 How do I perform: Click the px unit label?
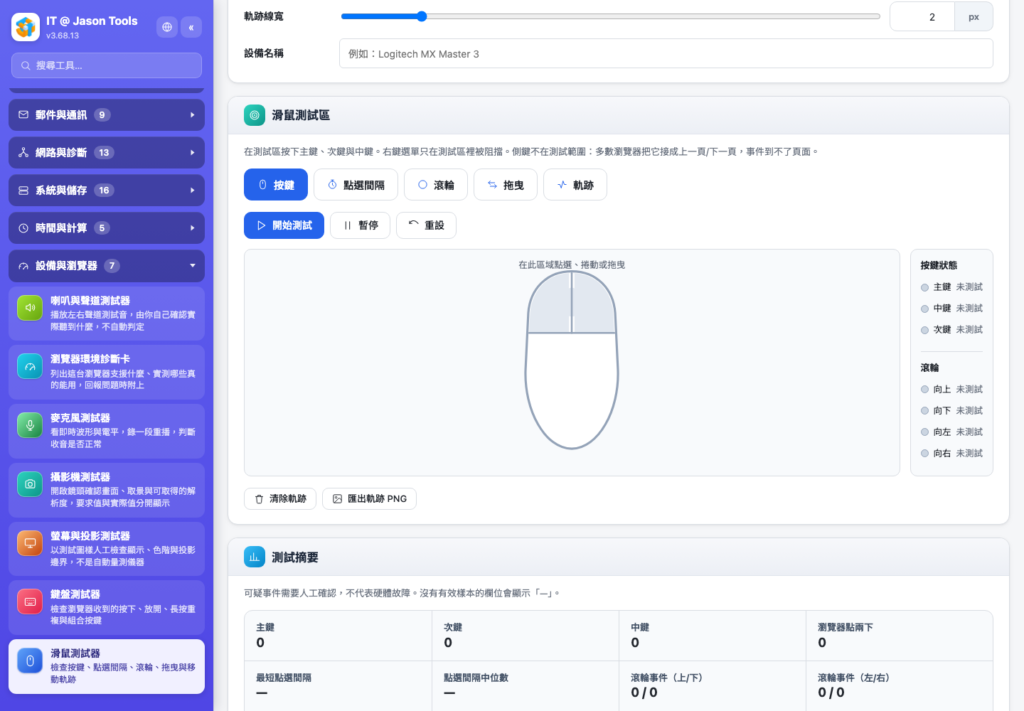974,17
